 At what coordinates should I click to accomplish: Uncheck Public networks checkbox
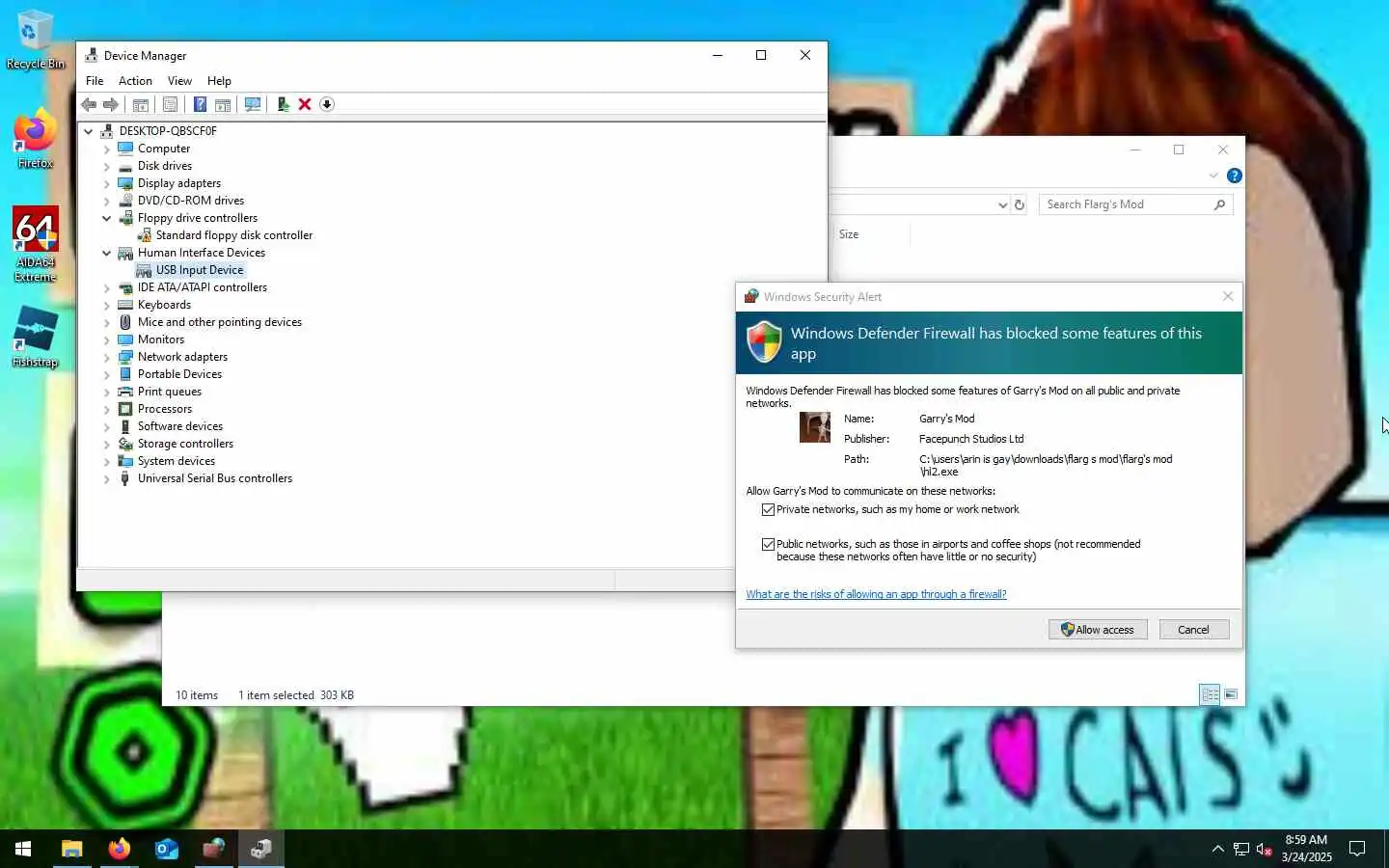coord(768,544)
